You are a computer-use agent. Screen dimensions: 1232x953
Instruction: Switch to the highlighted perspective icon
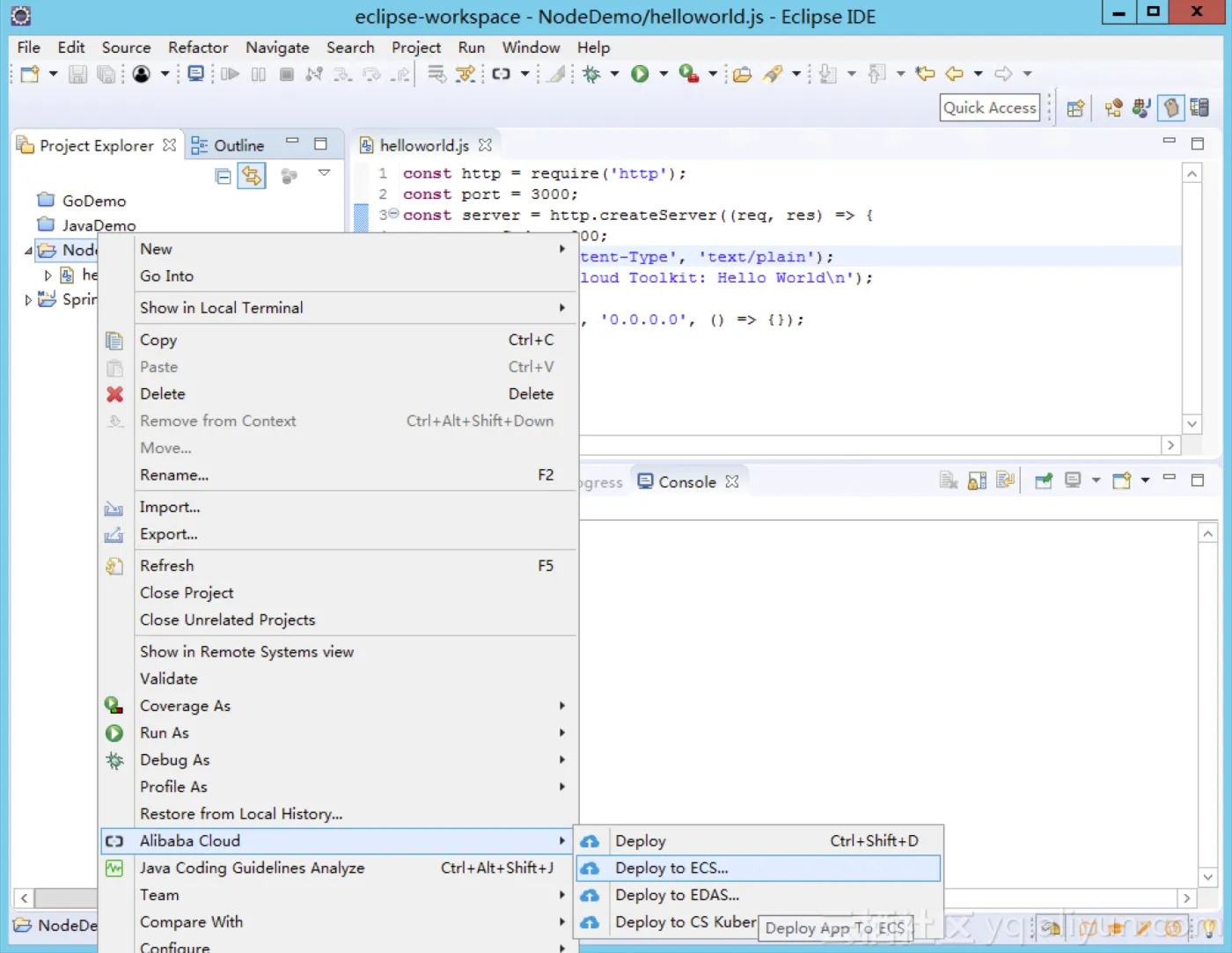tap(1170, 108)
